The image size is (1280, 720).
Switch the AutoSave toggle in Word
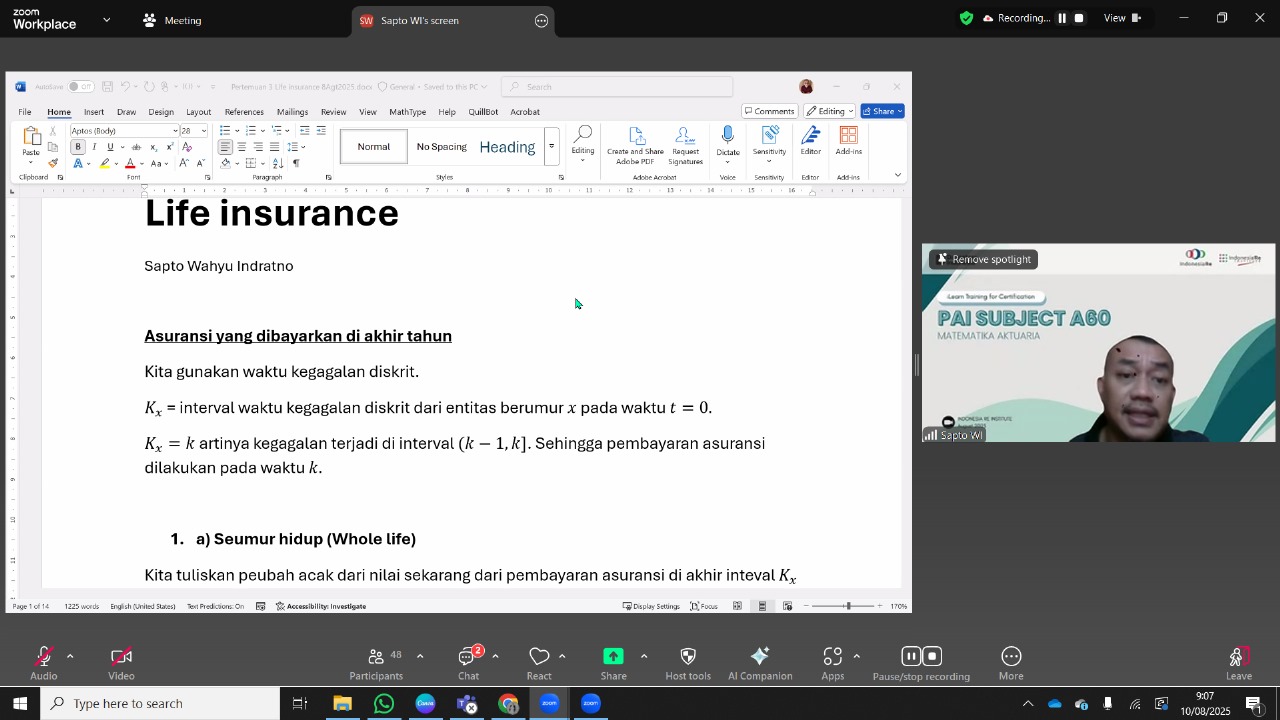click(x=80, y=86)
